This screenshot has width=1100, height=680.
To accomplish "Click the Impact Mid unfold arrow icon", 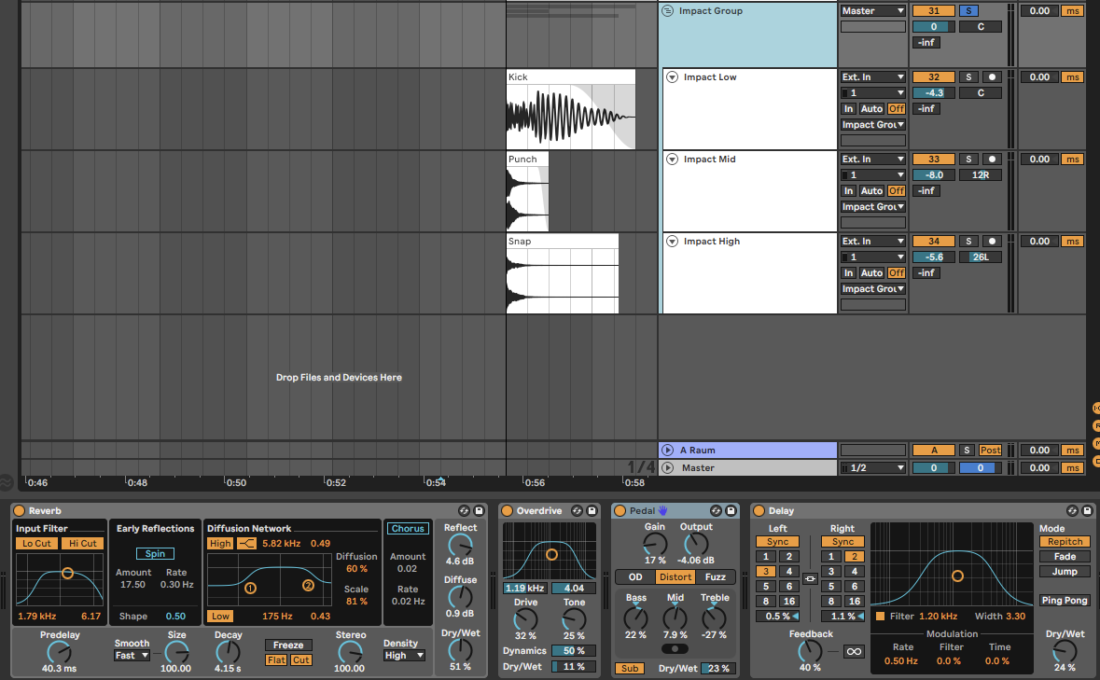I will click(x=672, y=159).
